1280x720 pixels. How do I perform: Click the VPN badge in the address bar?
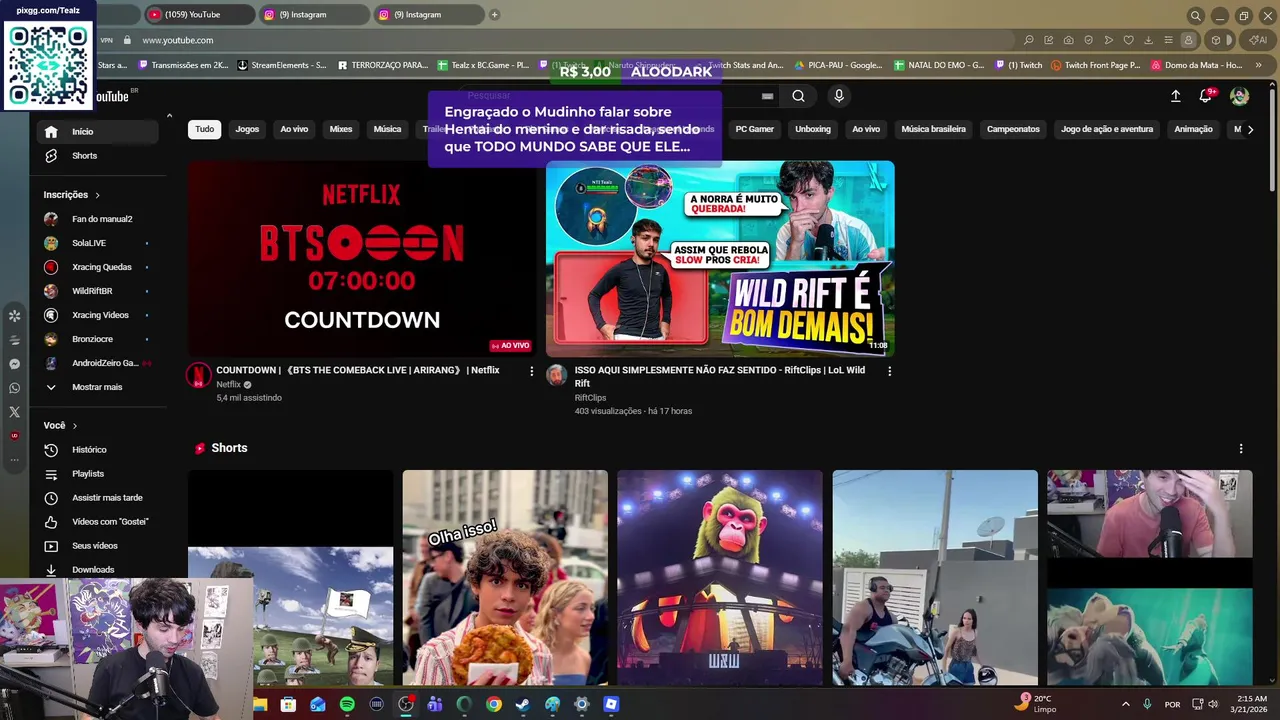106,40
